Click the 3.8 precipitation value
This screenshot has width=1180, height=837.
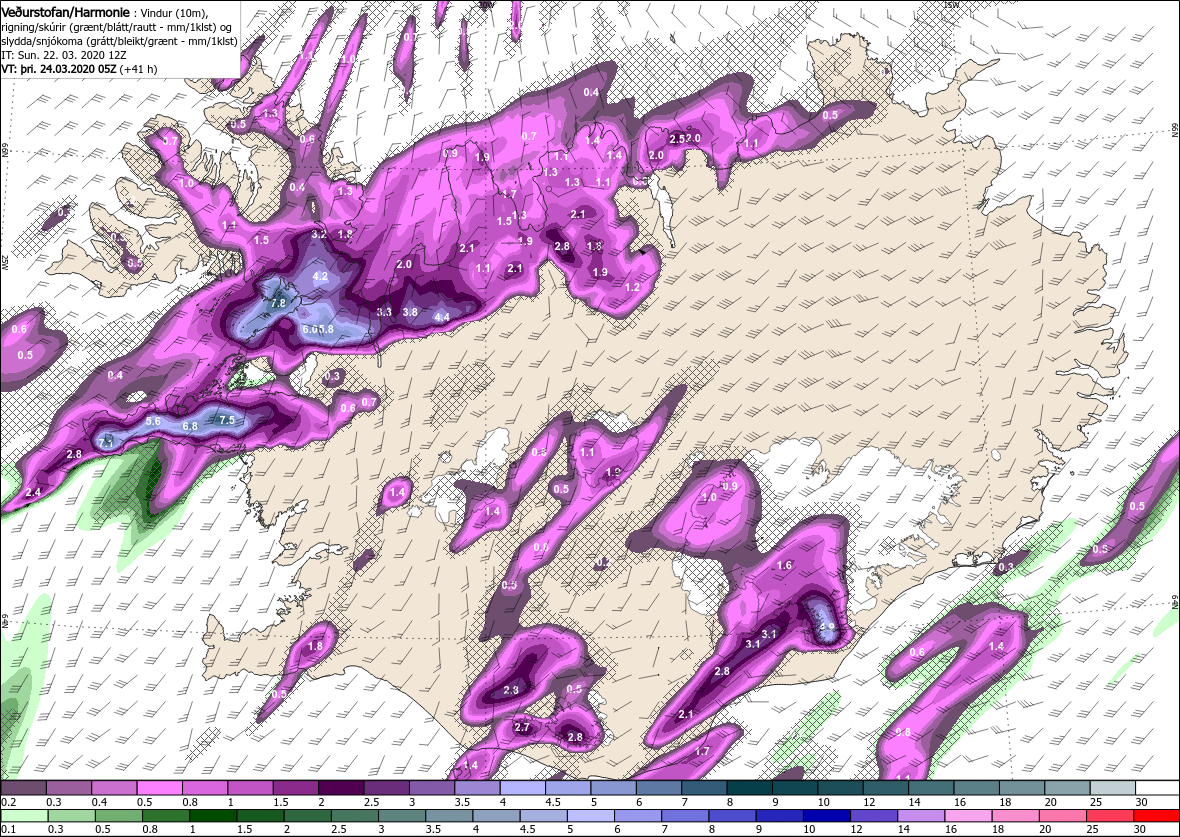pyautogui.click(x=410, y=312)
